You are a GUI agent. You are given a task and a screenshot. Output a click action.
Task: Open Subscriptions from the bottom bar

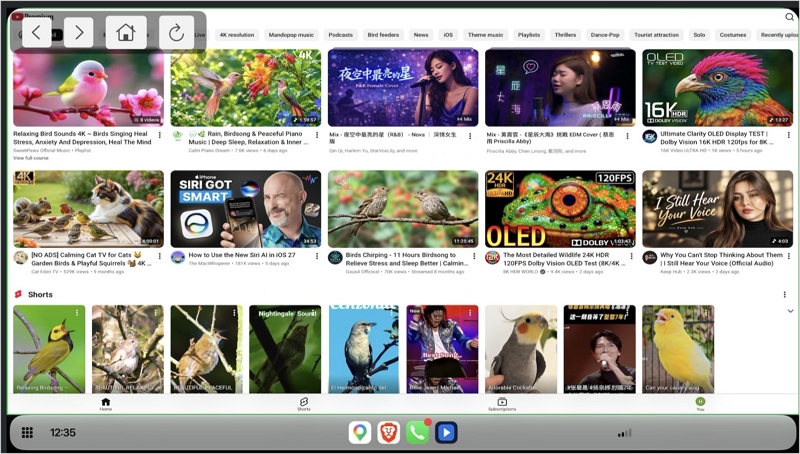pos(502,404)
